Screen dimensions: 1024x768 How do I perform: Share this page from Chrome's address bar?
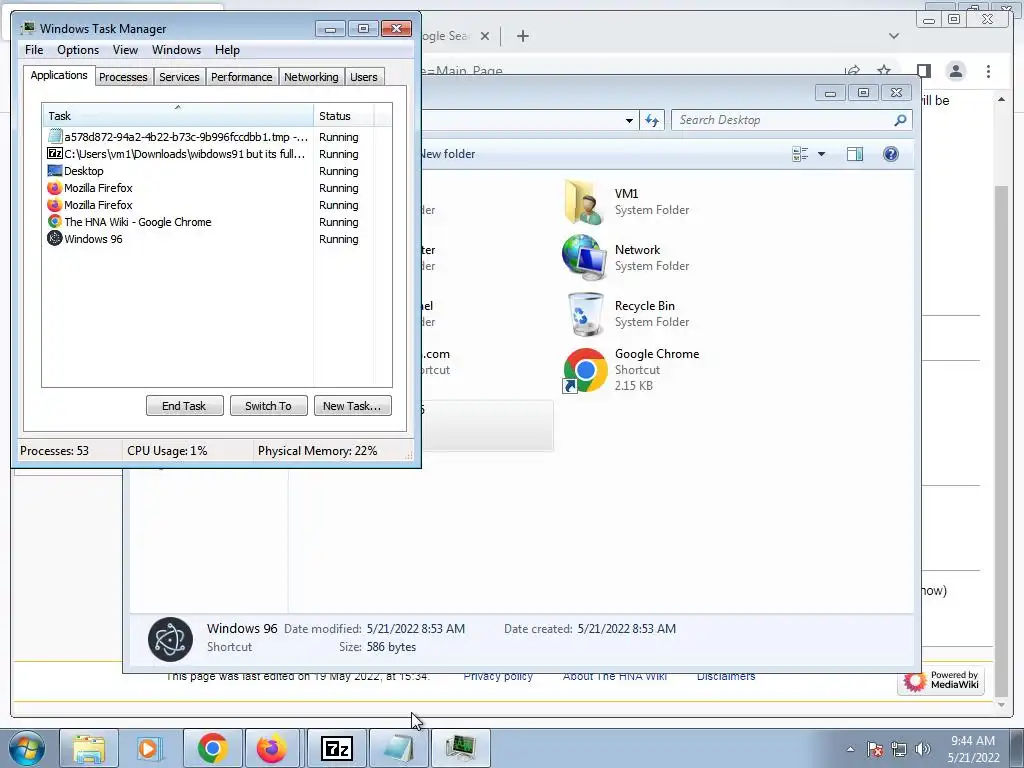(x=852, y=71)
